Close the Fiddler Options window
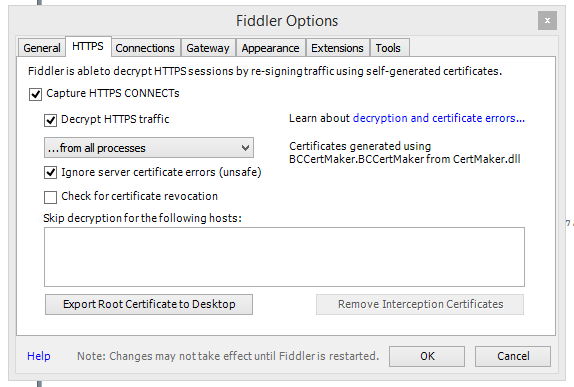The height and width of the screenshot is (387, 574). point(547,21)
